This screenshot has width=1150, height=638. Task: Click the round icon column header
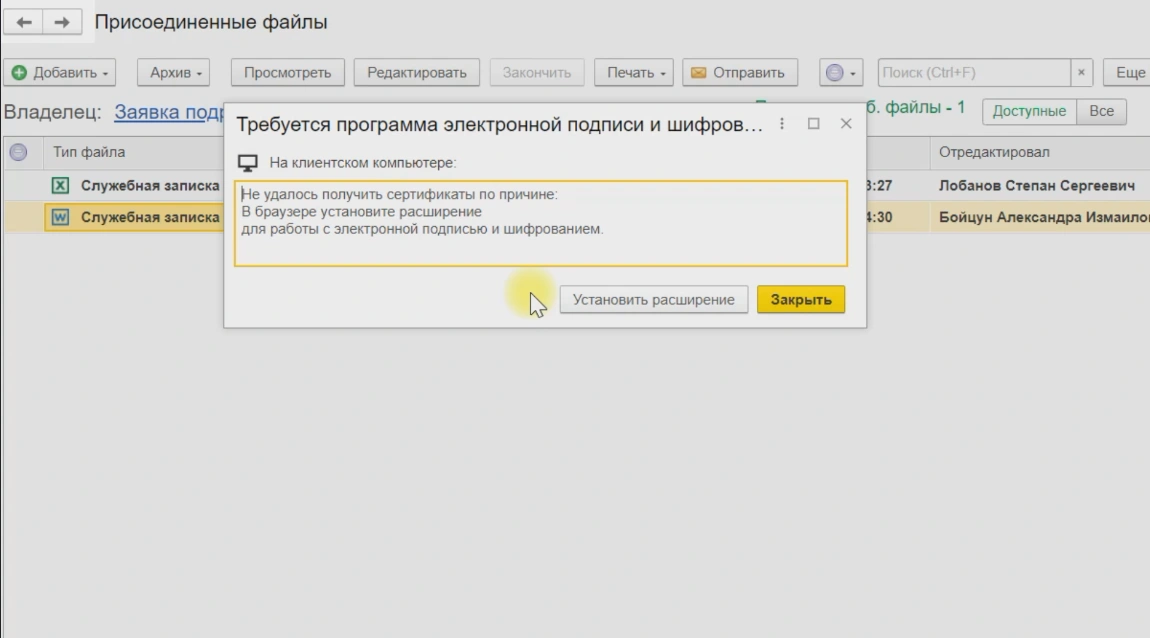coord(18,152)
